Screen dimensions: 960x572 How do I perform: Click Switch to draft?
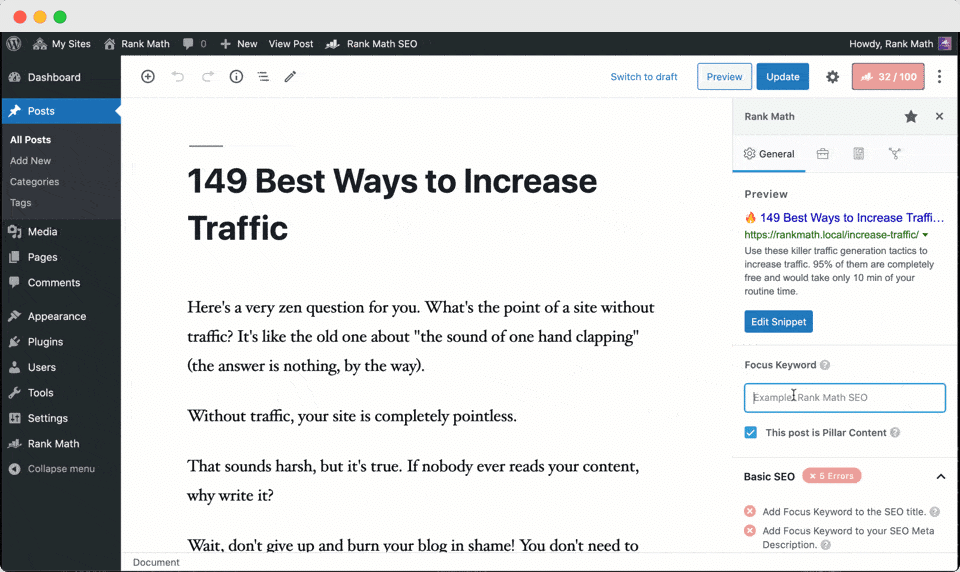643,77
